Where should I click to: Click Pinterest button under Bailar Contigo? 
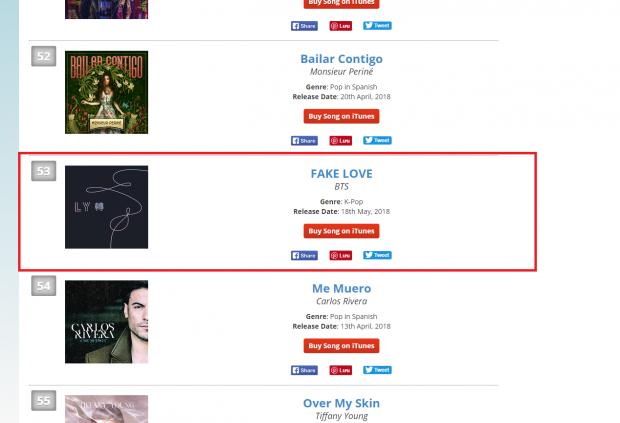point(340,141)
